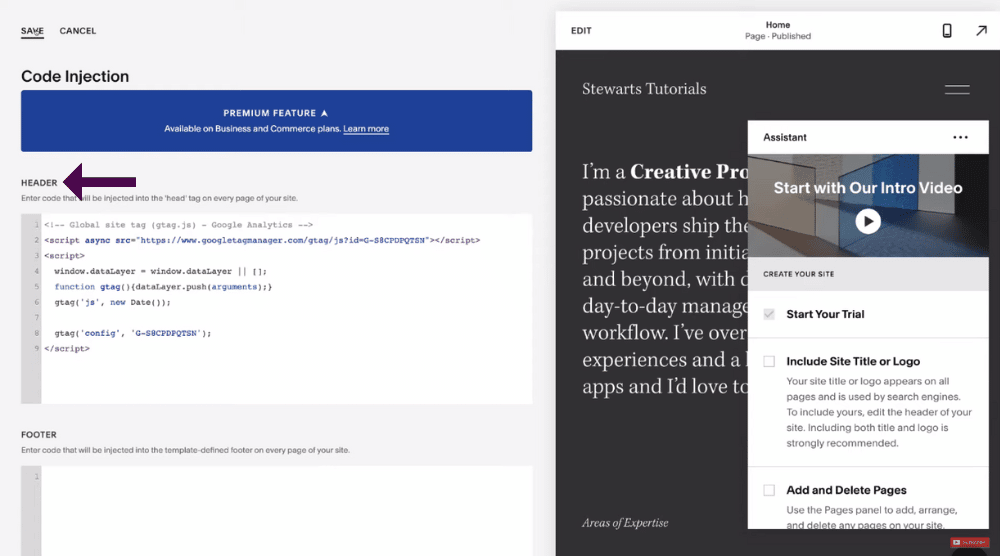Select the Start Your Trial item text
The height and width of the screenshot is (556, 1000).
(825, 314)
